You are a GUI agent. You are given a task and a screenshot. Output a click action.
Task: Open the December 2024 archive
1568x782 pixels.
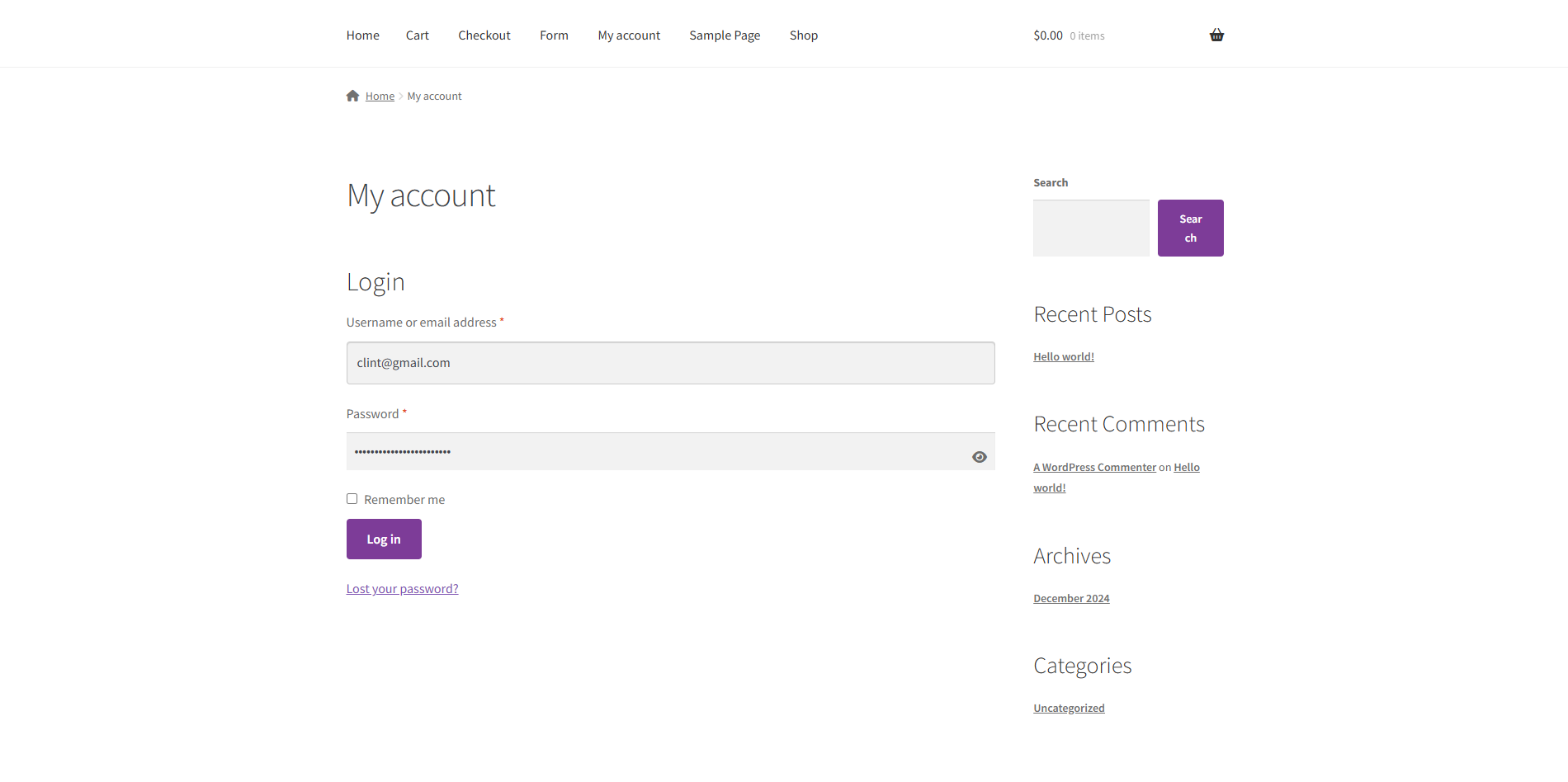(x=1071, y=599)
